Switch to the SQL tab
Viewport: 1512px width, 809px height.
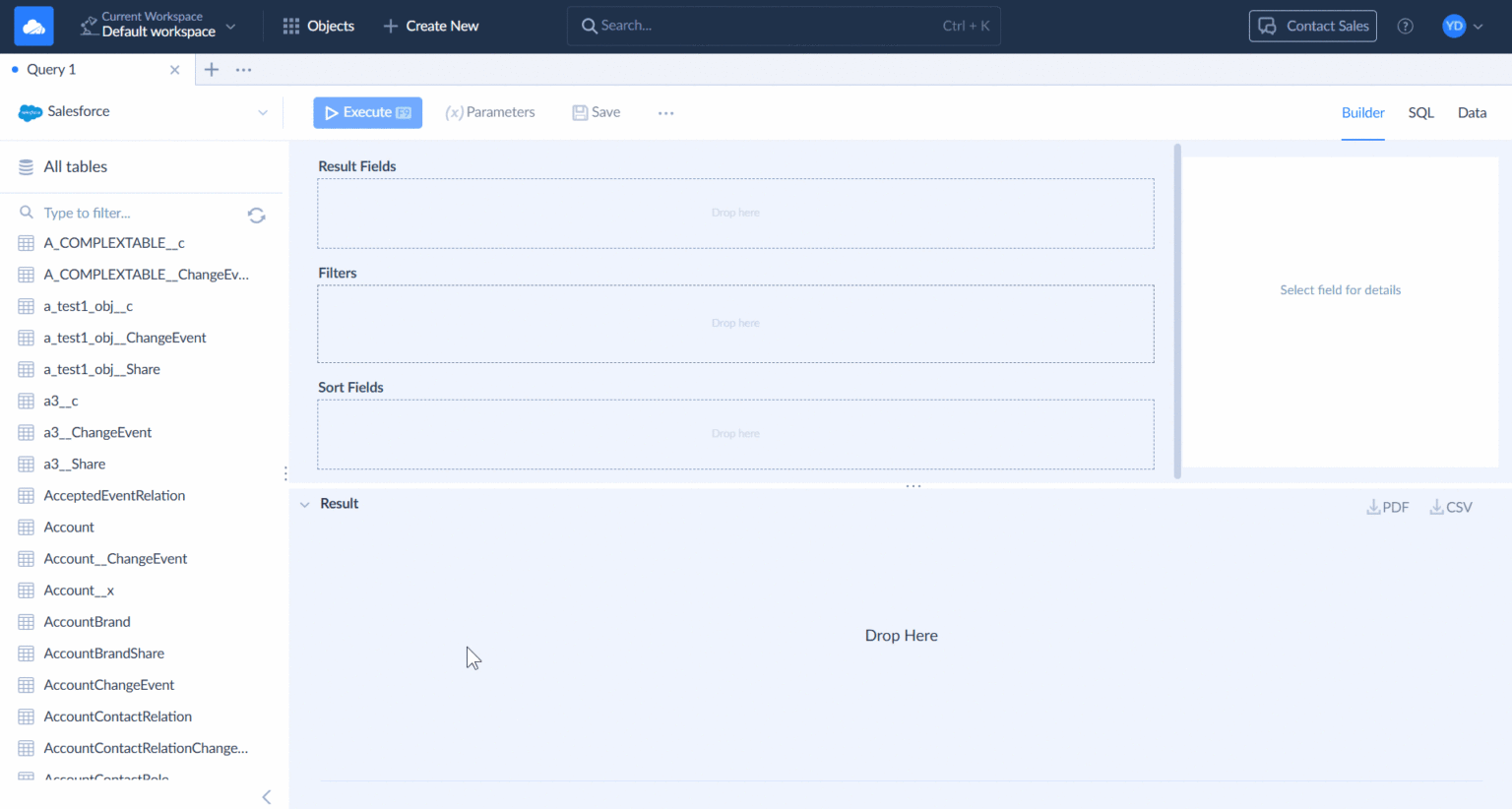[x=1420, y=112]
